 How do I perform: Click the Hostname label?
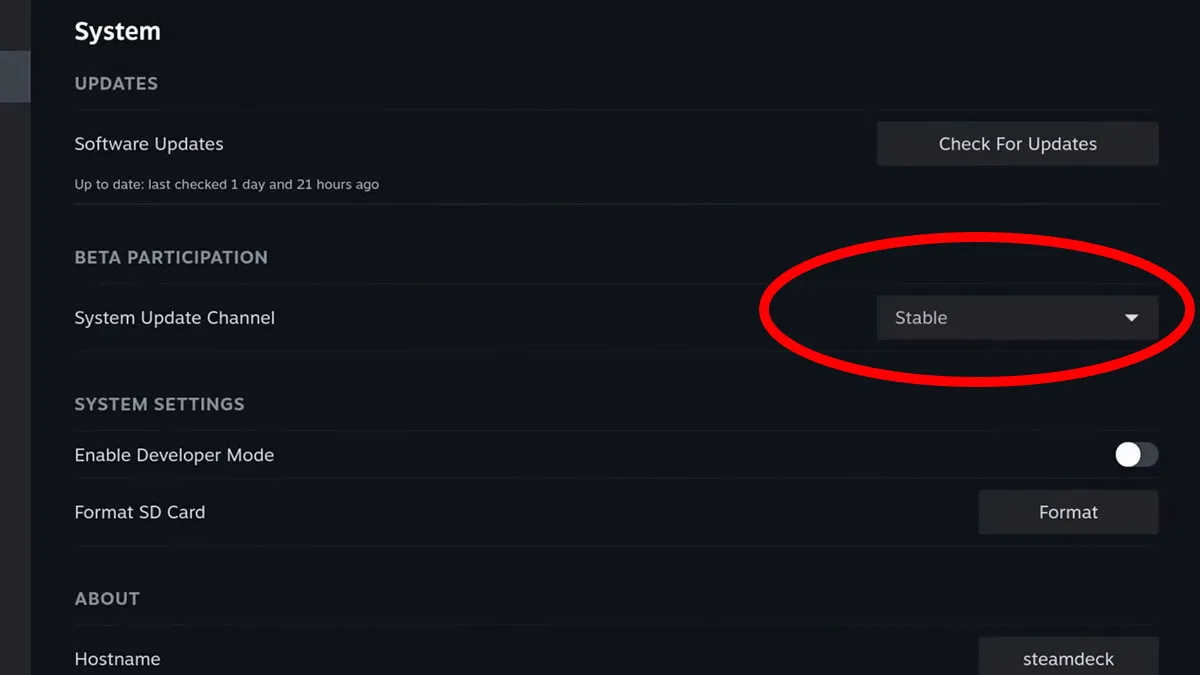(117, 659)
